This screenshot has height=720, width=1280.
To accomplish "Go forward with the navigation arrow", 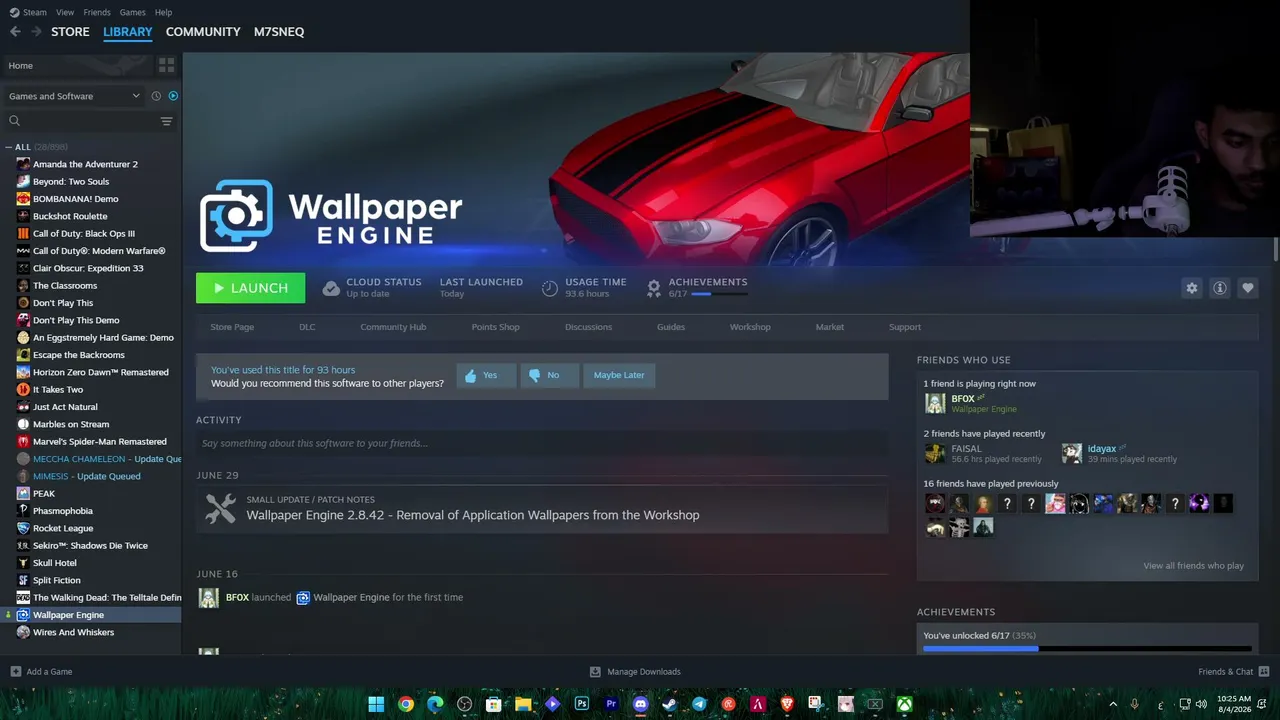I will pyautogui.click(x=37, y=32).
